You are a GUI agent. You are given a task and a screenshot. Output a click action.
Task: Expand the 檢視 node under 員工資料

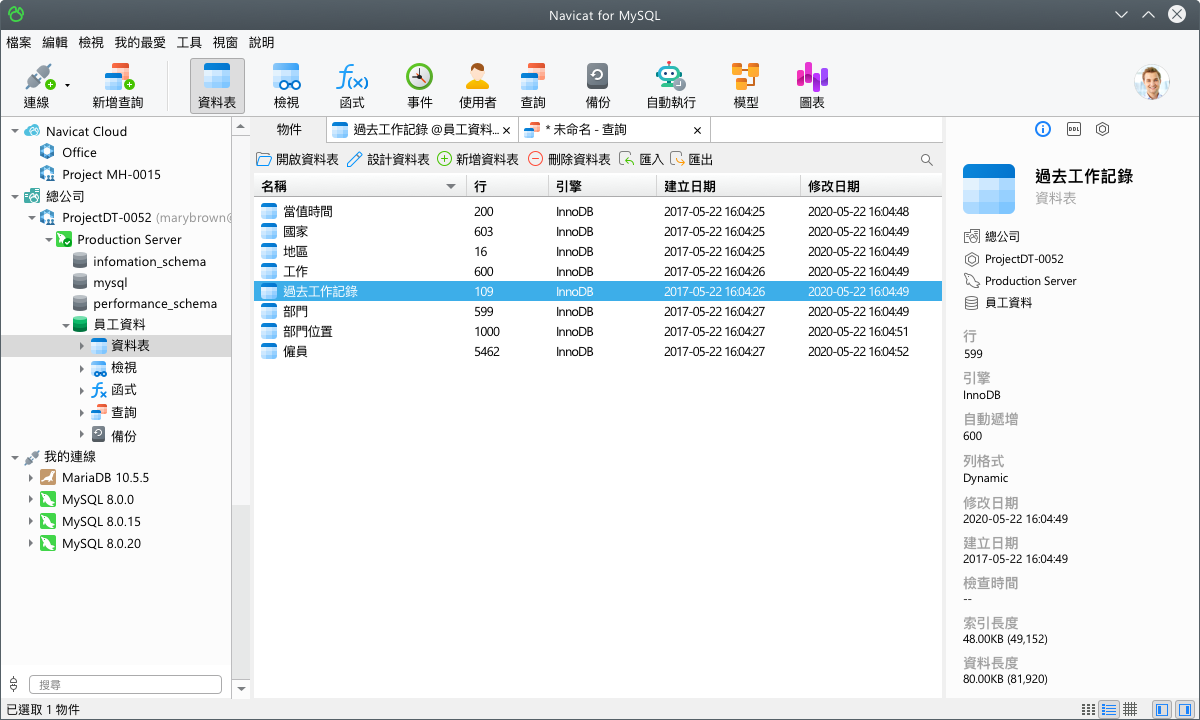click(x=82, y=368)
